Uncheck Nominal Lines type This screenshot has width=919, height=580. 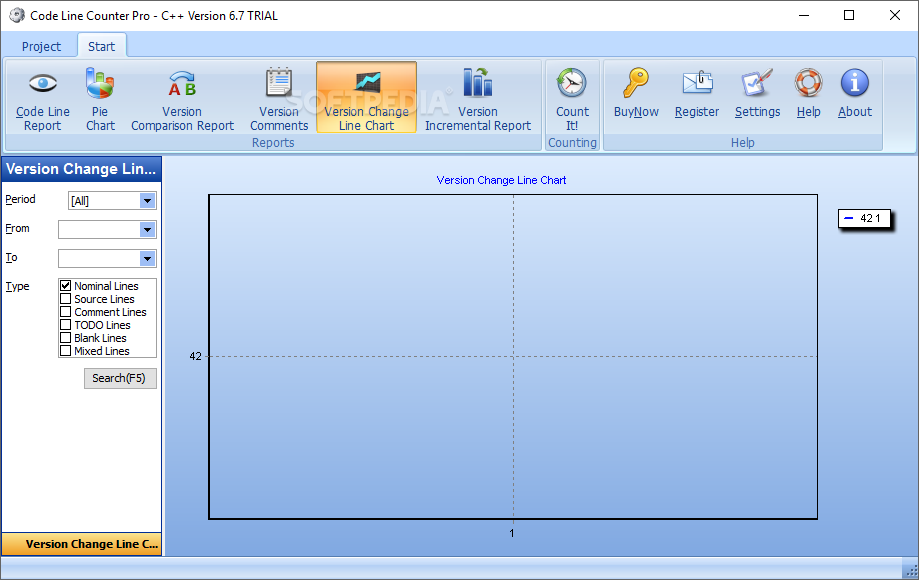66,286
